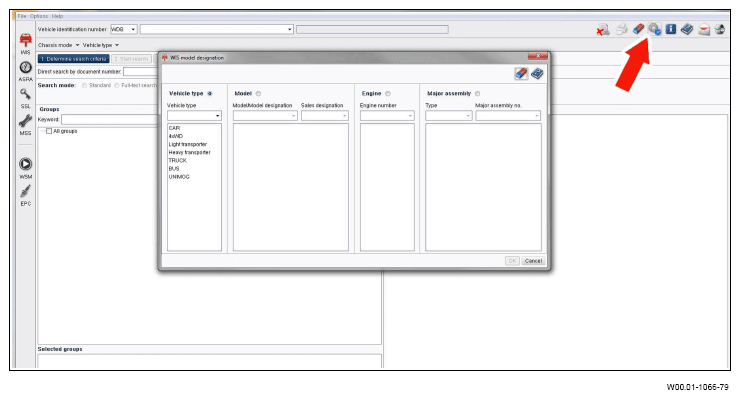Open the File menu
This screenshot has width=740, height=399.
point(22,16)
